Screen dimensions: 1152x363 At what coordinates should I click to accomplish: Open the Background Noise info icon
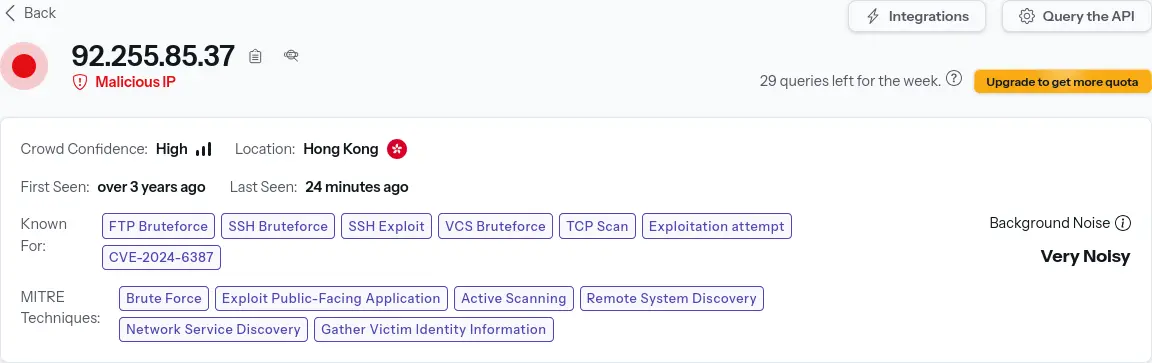[x=1123, y=223]
